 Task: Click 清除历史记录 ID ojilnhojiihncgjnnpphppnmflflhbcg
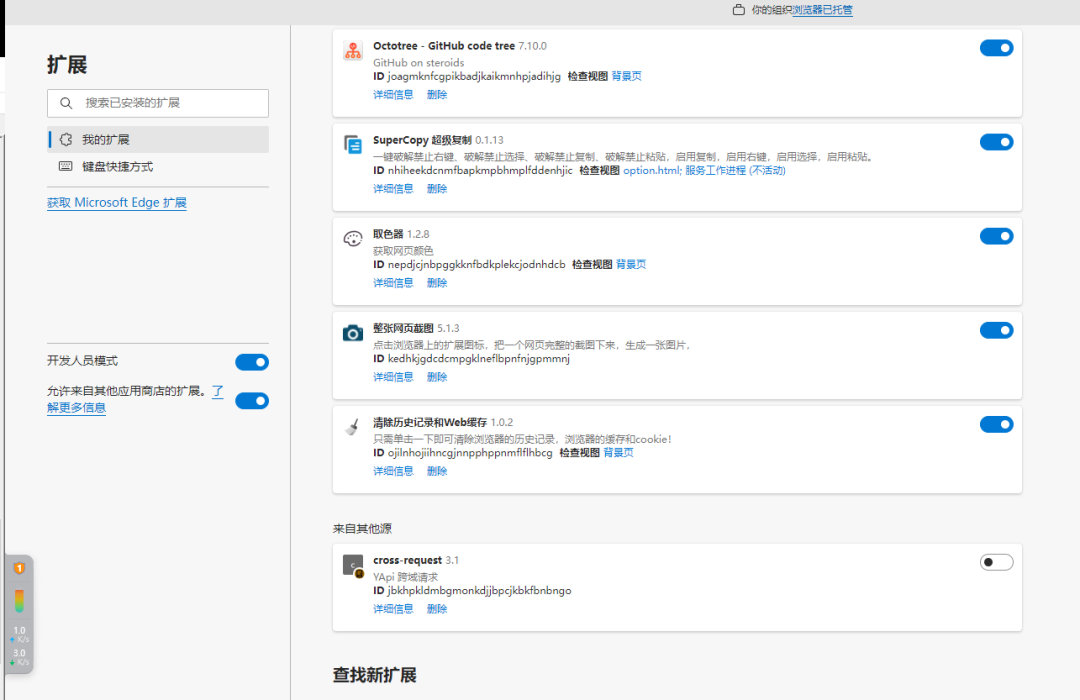tap(470, 453)
